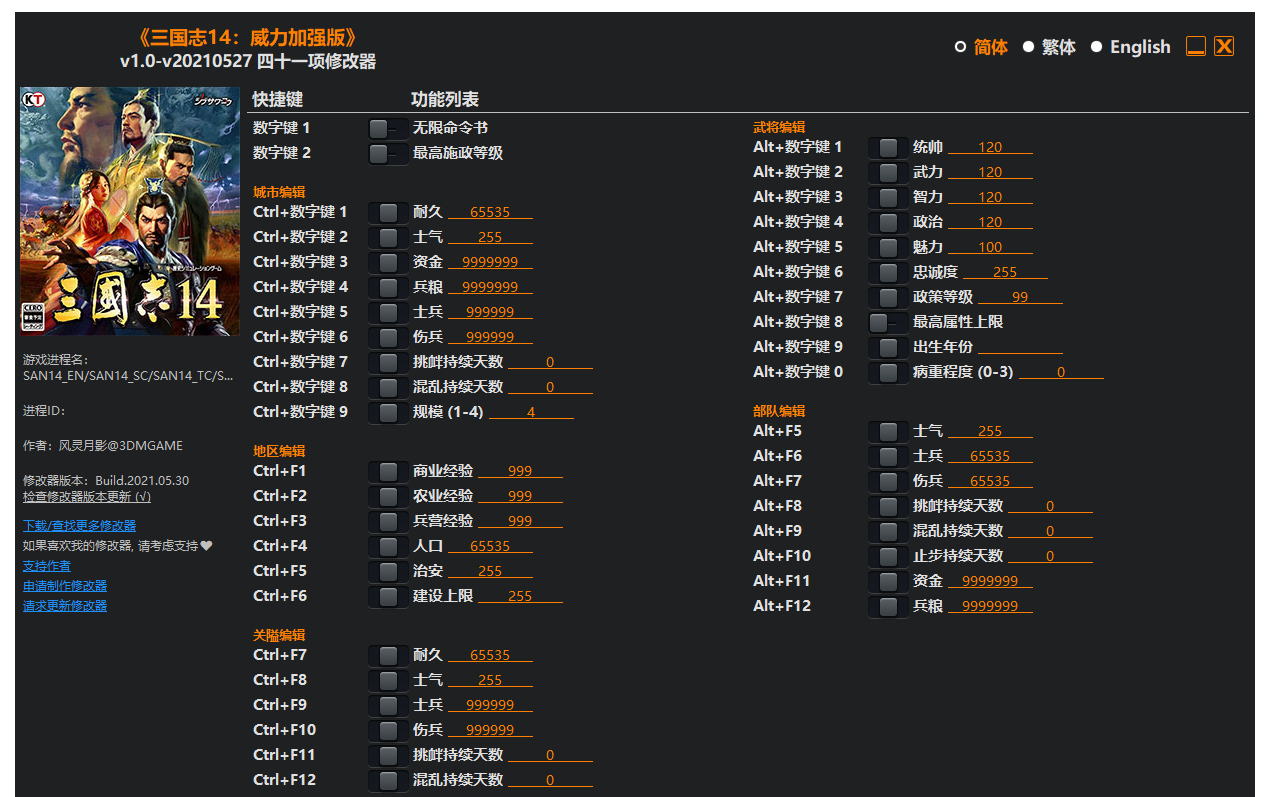Enable city 耐久 Ctrl+数字键 1 toggle
The image size is (1273, 797).
[388, 212]
